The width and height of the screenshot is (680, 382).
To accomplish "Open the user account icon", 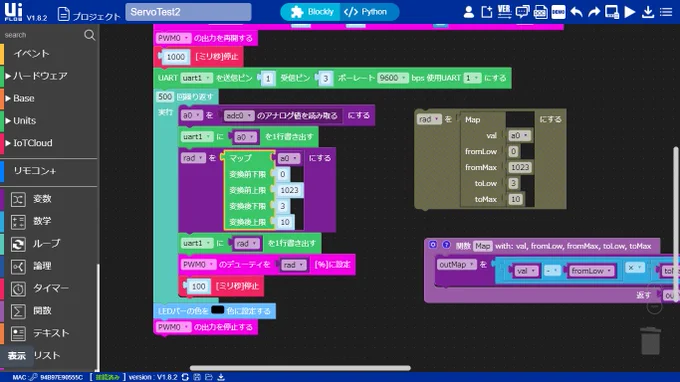I will pyautogui.click(x=468, y=12).
